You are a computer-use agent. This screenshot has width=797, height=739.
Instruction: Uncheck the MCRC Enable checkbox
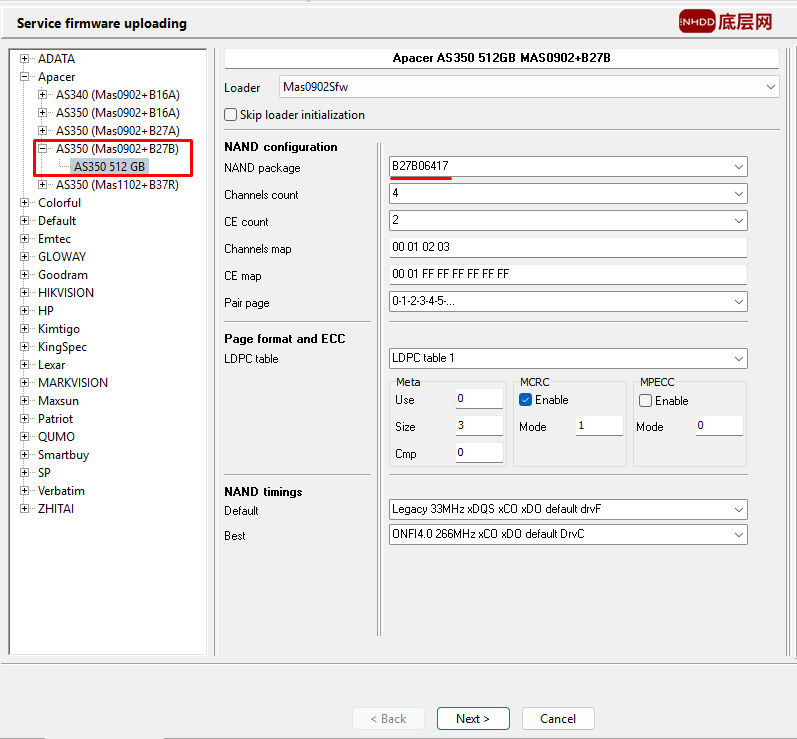pos(526,400)
